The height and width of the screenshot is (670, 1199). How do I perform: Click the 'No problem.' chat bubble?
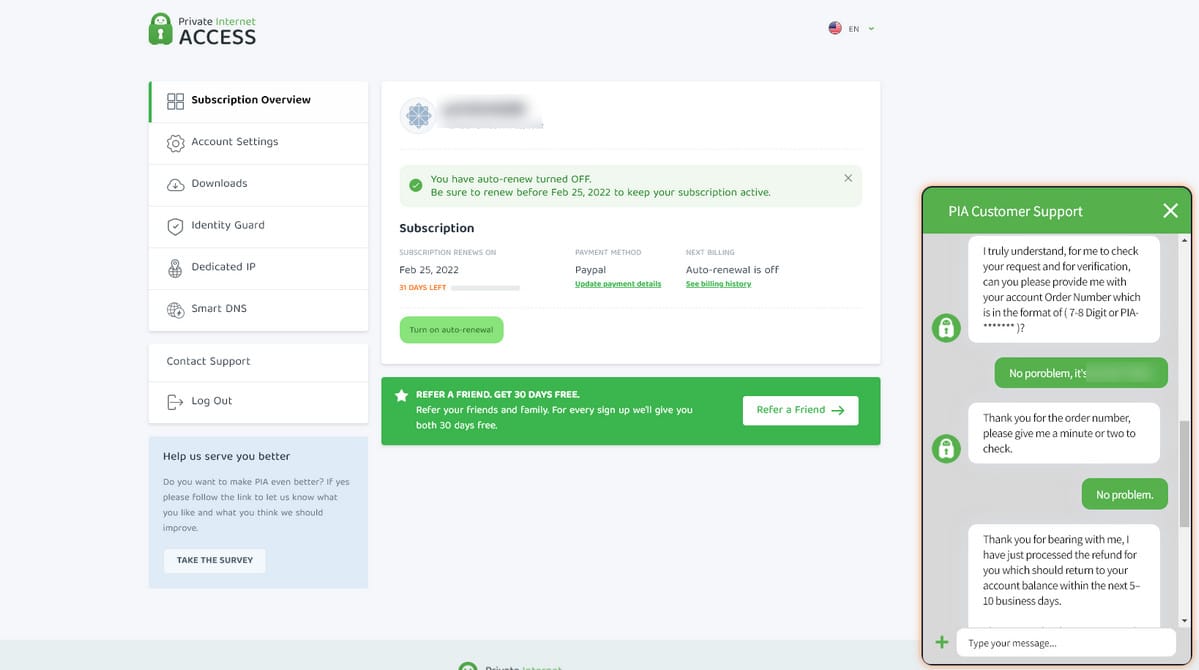[x=1124, y=495]
